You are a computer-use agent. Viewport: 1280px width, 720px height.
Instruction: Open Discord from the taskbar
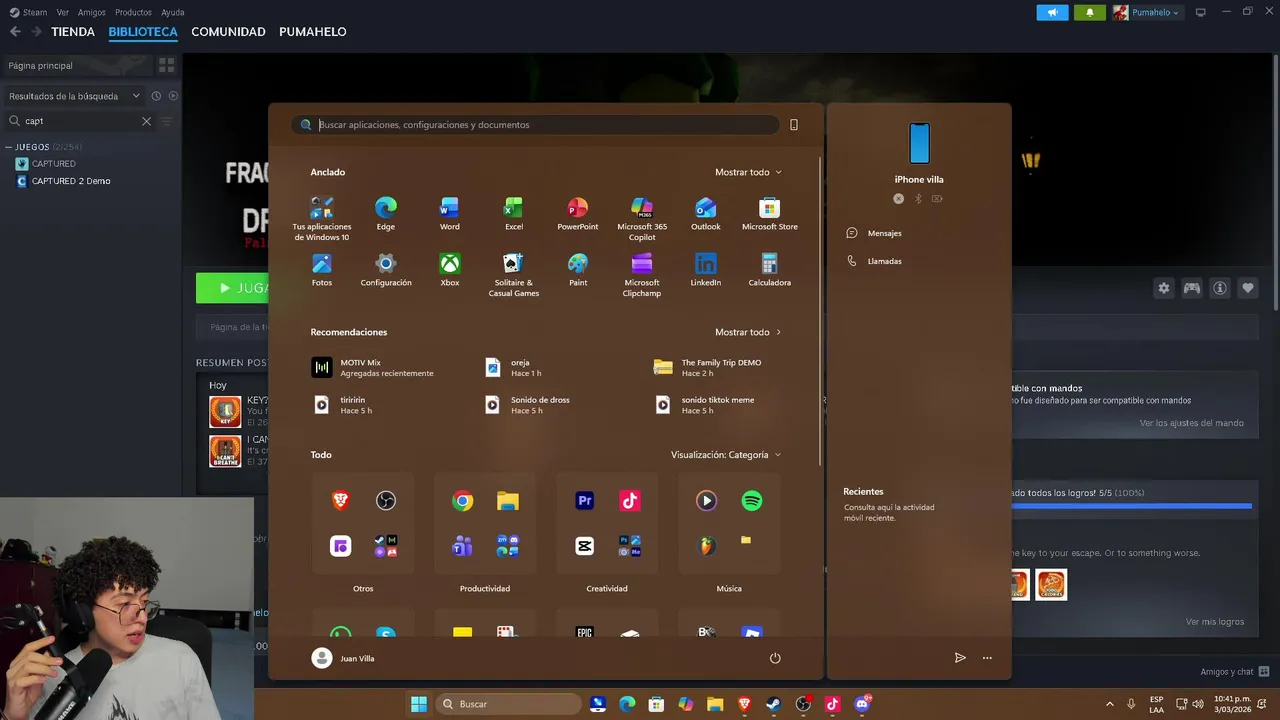pos(862,704)
